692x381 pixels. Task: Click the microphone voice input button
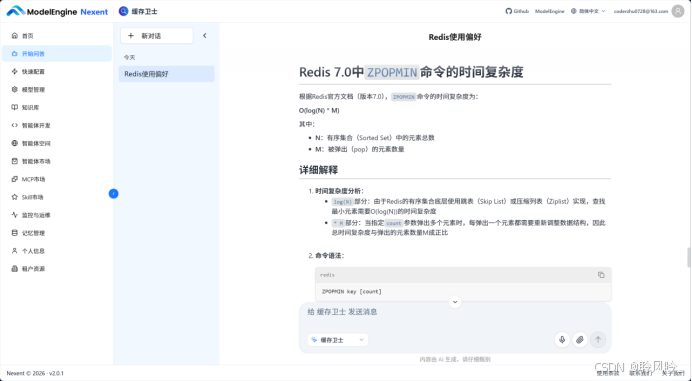[x=562, y=340]
